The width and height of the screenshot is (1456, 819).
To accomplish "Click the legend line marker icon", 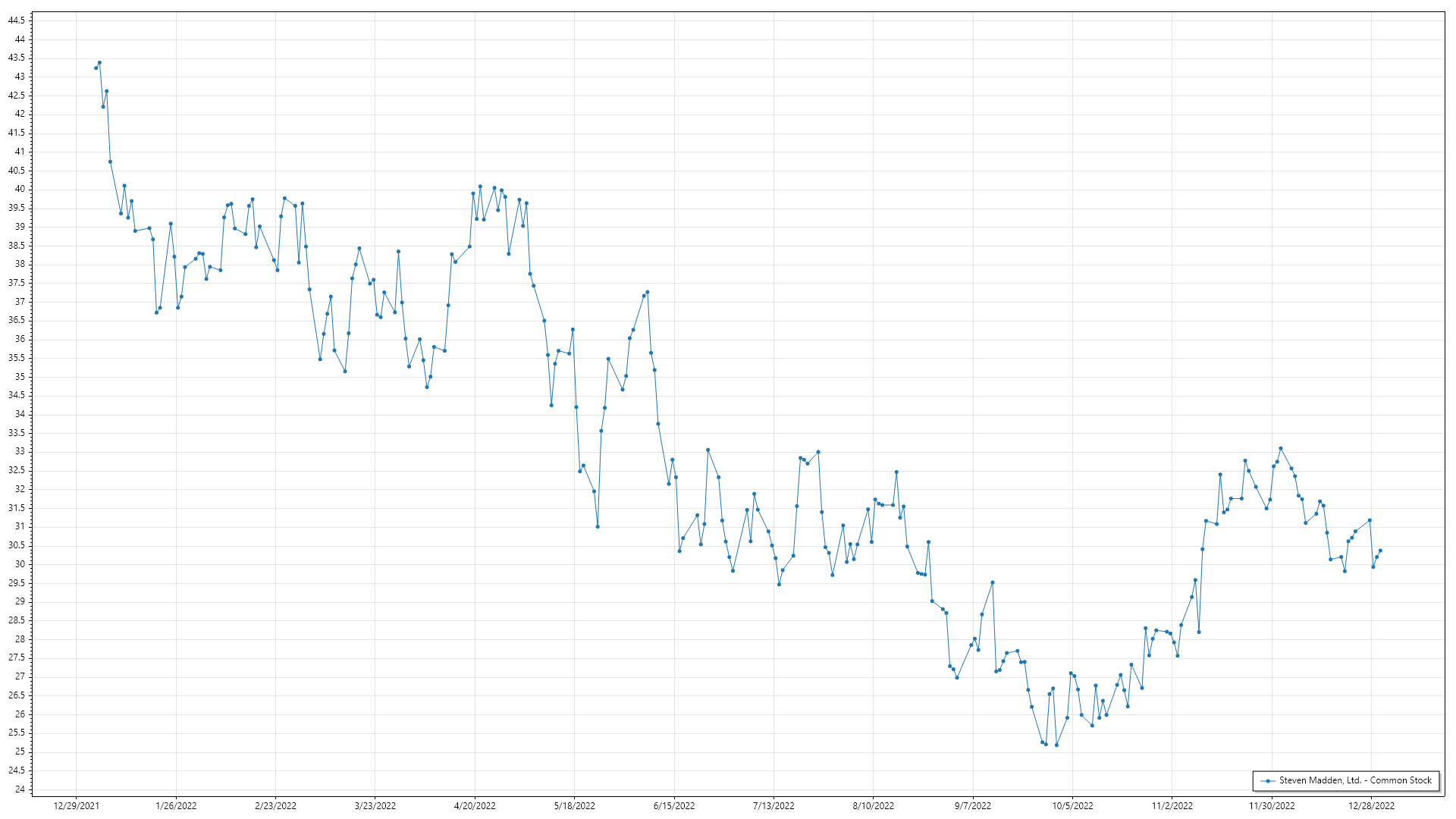I will (1267, 780).
